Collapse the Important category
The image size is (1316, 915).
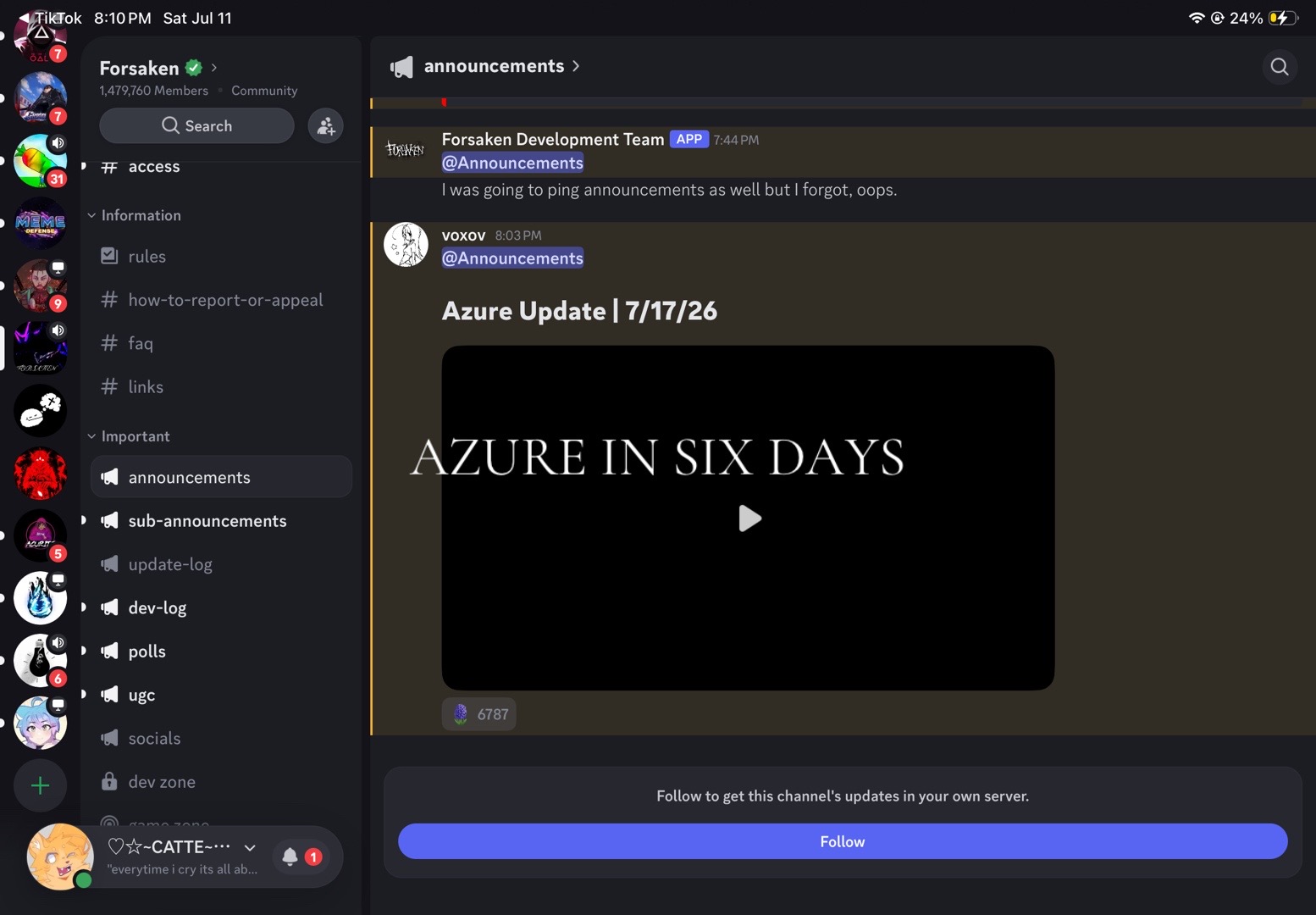click(x=129, y=436)
